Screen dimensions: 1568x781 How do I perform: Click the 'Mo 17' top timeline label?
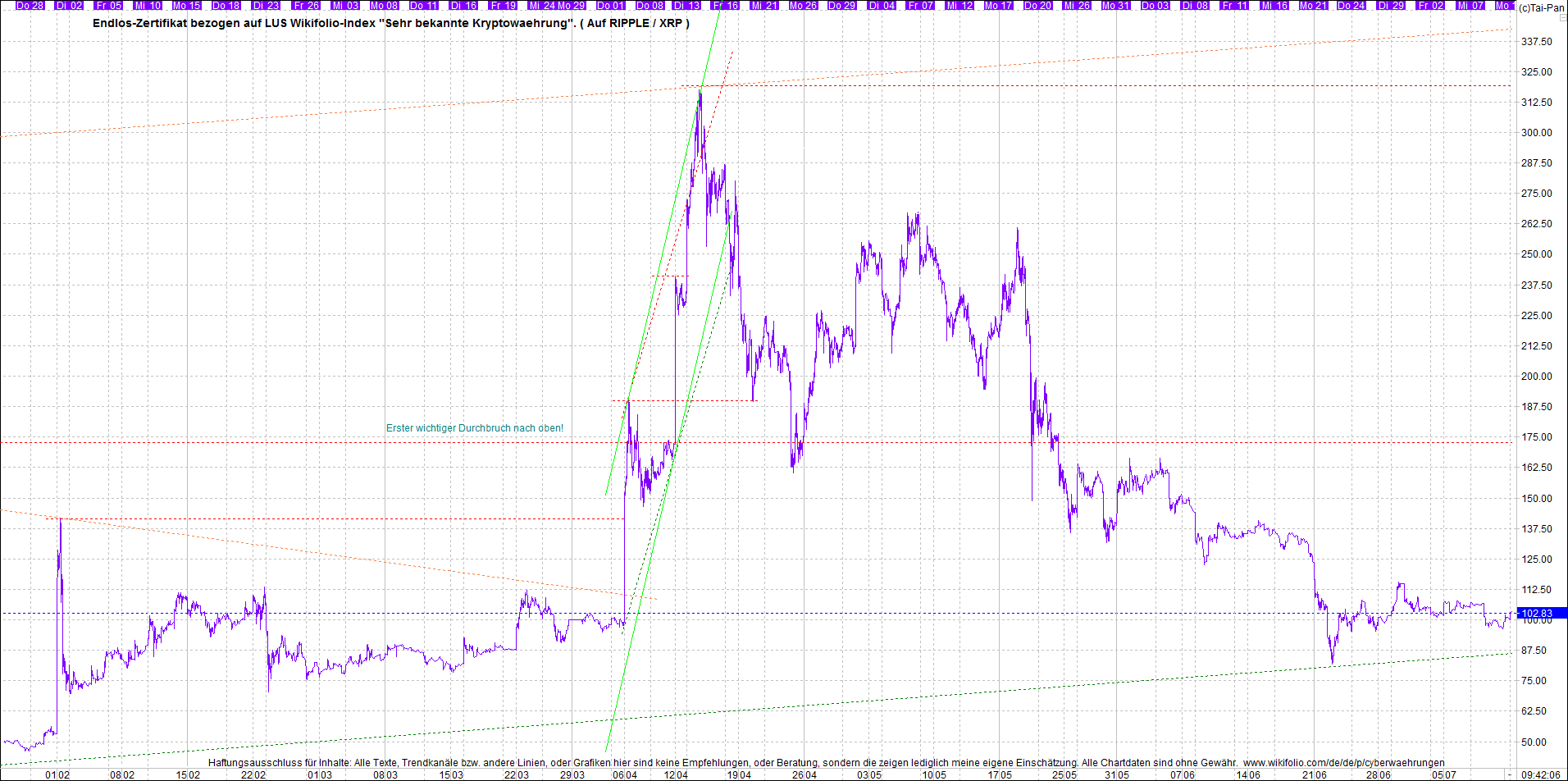pos(998,6)
